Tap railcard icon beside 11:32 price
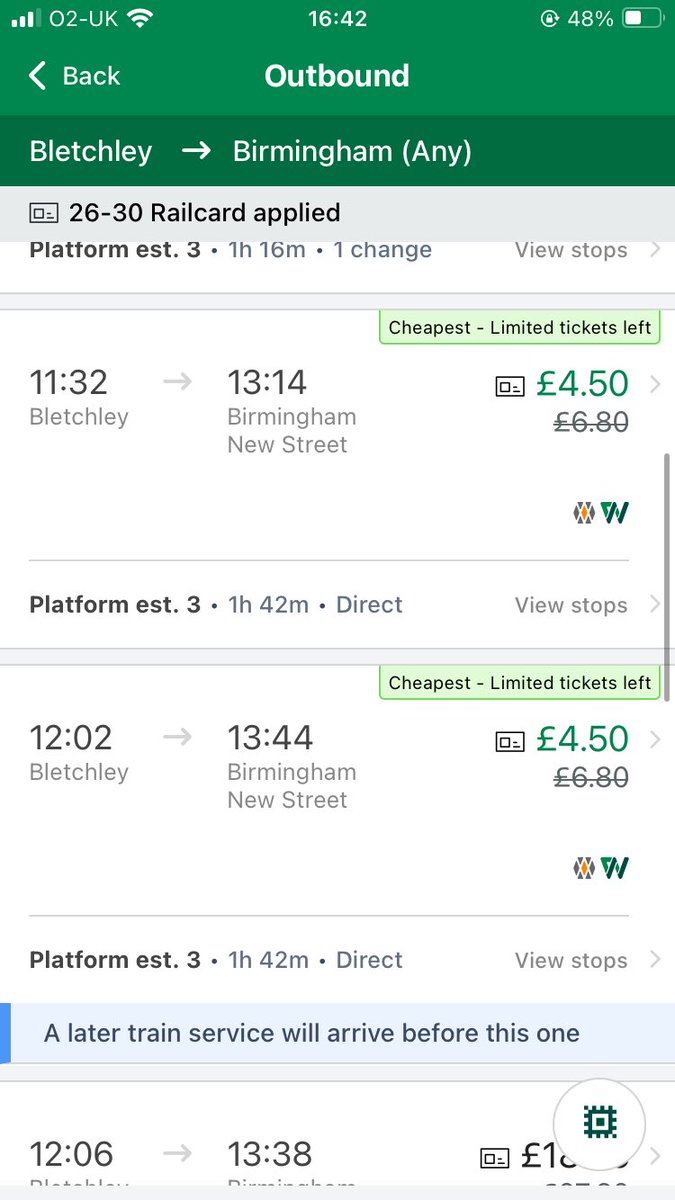This screenshot has width=675, height=1200. click(x=510, y=385)
